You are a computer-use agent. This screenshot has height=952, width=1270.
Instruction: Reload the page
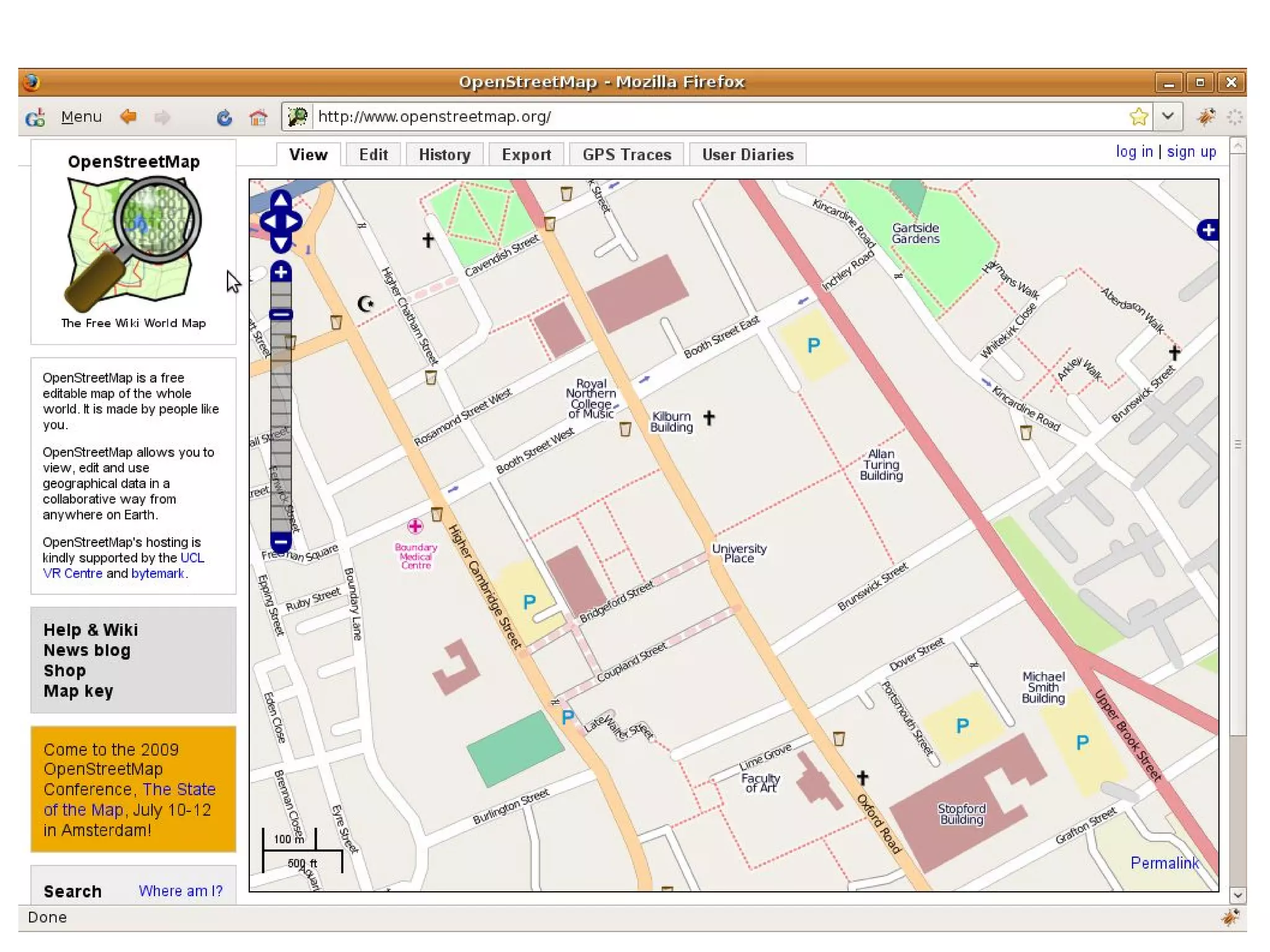[224, 117]
